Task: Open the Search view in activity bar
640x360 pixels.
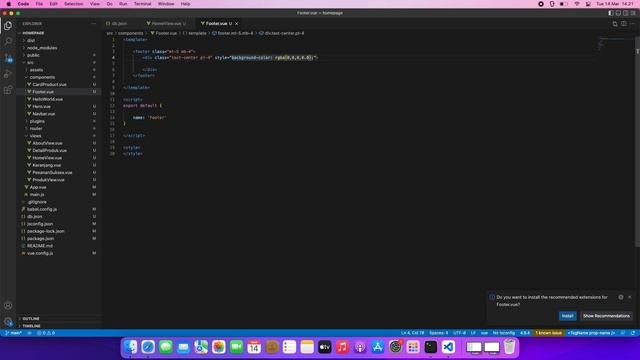Action: click(x=8, y=42)
